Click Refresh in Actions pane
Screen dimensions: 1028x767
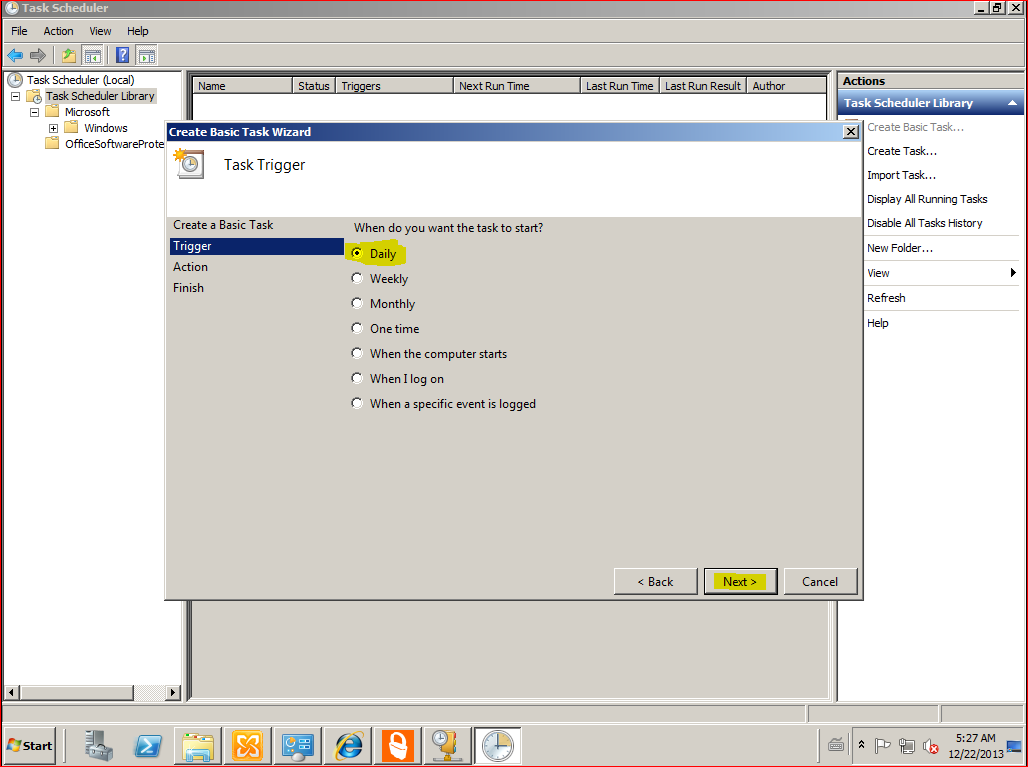tap(886, 298)
